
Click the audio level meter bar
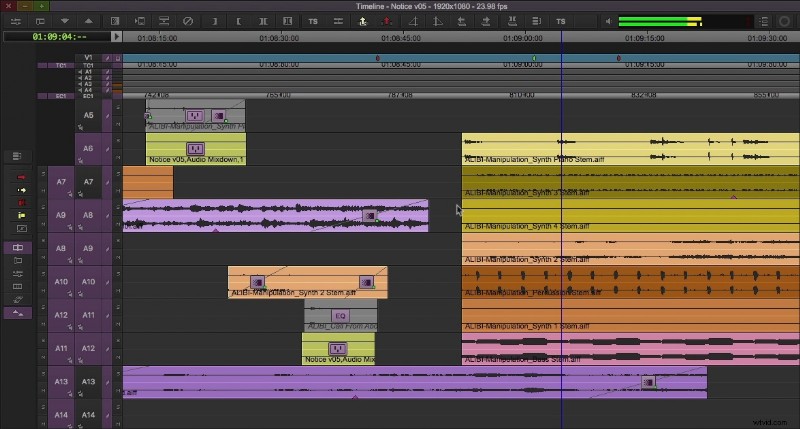(x=661, y=21)
